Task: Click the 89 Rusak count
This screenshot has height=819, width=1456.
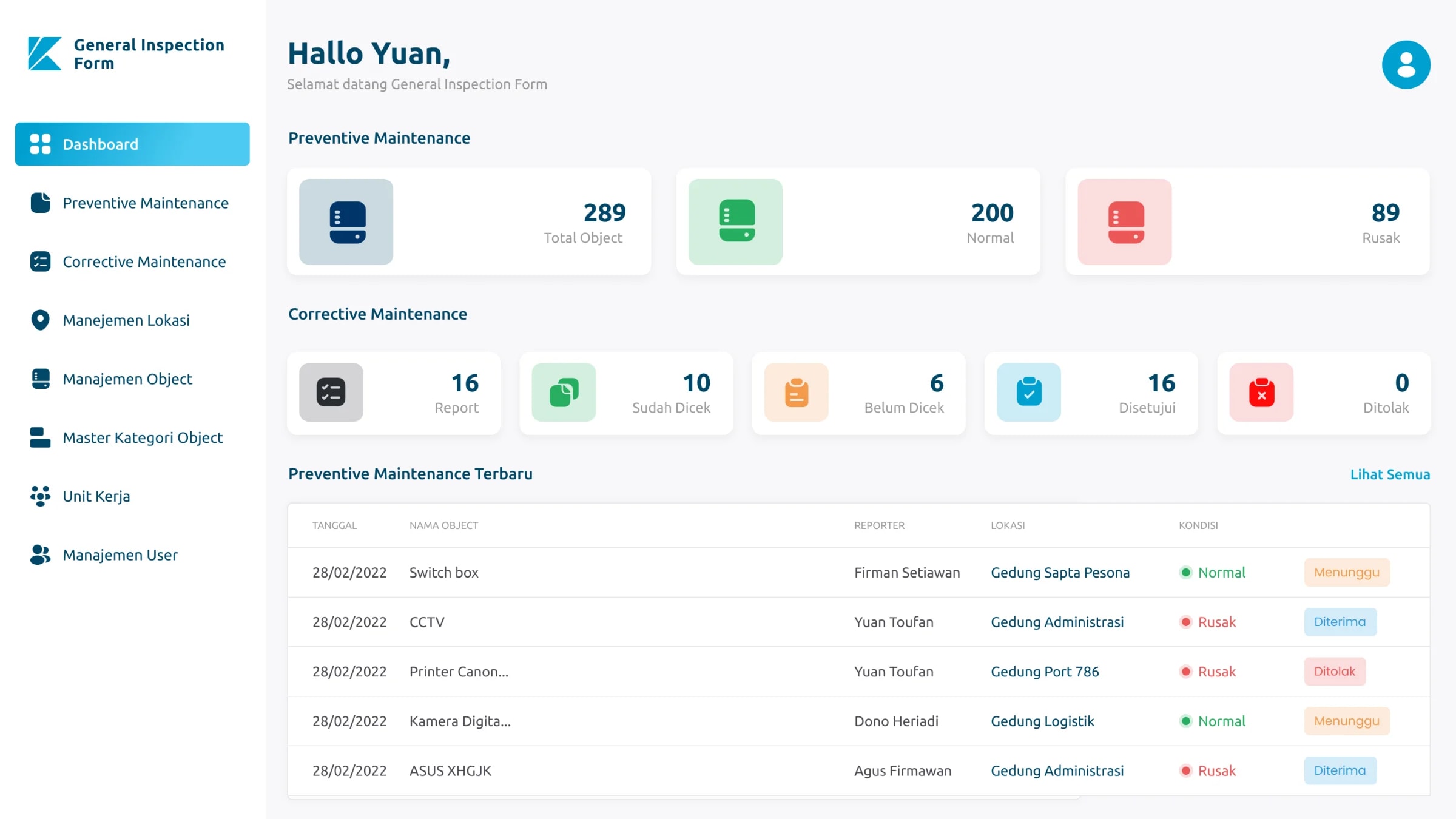Action: [1386, 213]
